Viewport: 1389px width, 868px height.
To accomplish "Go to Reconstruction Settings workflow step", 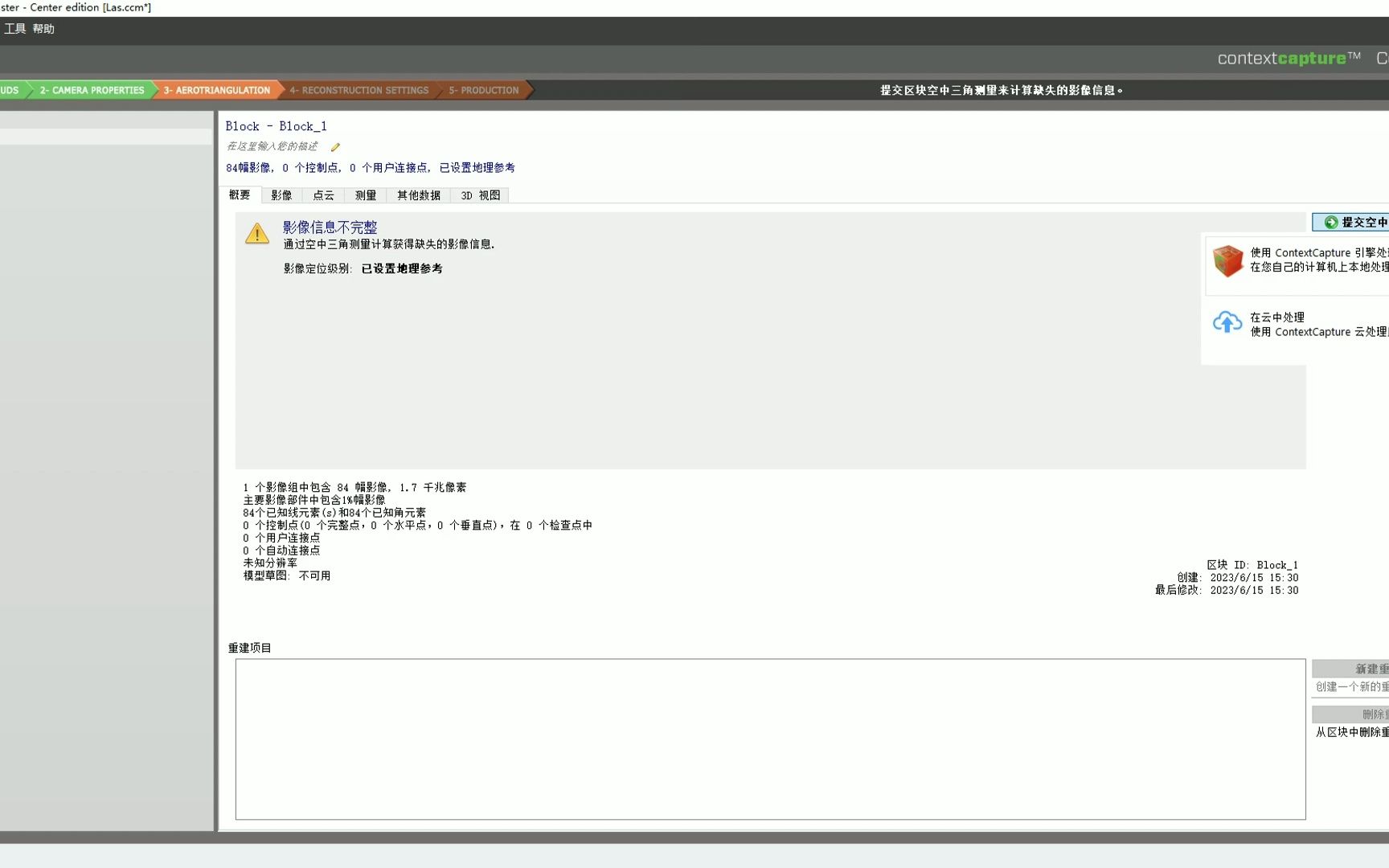I will 359,90.
